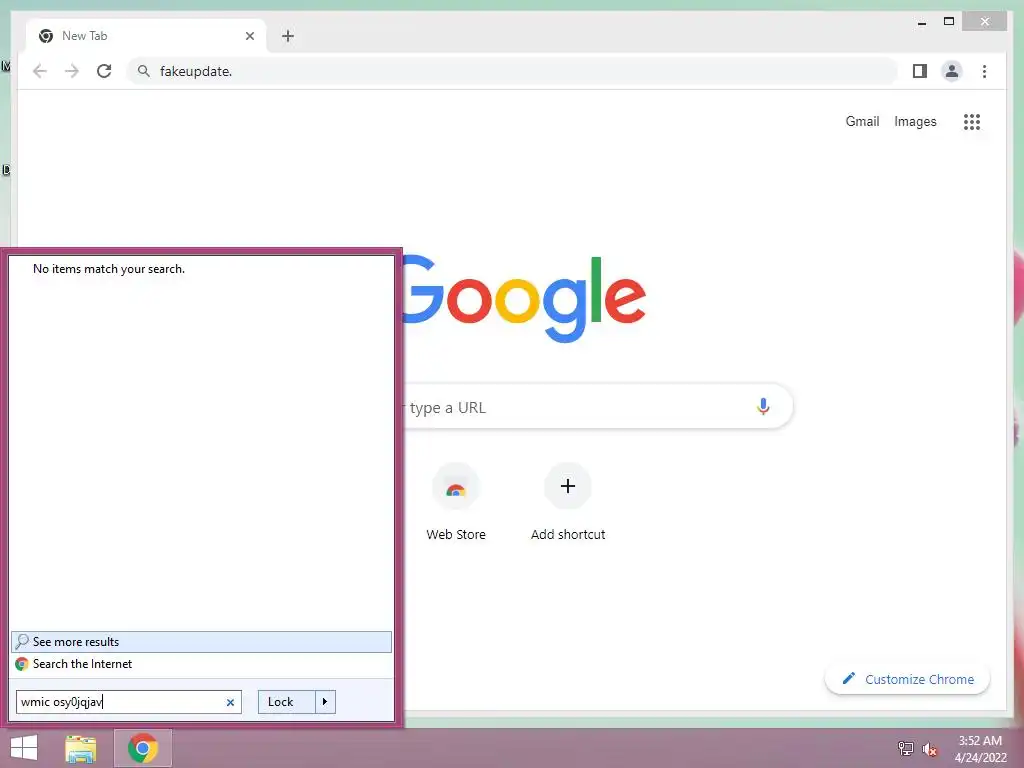Click the Chrome taskbar icon
The image size is (1024, 768).
tap(142, 748)
